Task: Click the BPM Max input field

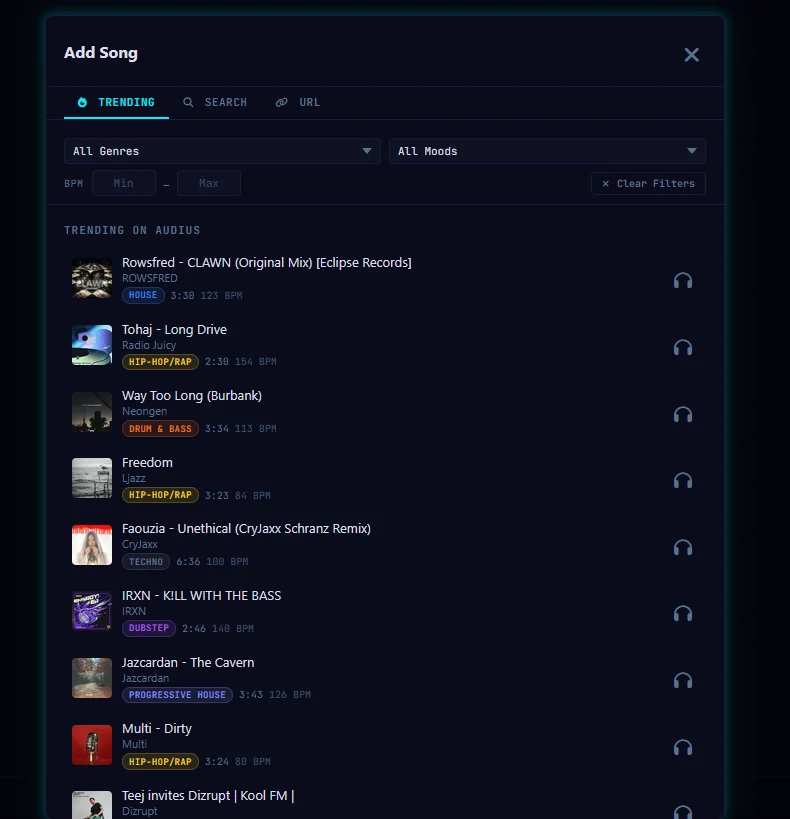Action: pos(209,183)
